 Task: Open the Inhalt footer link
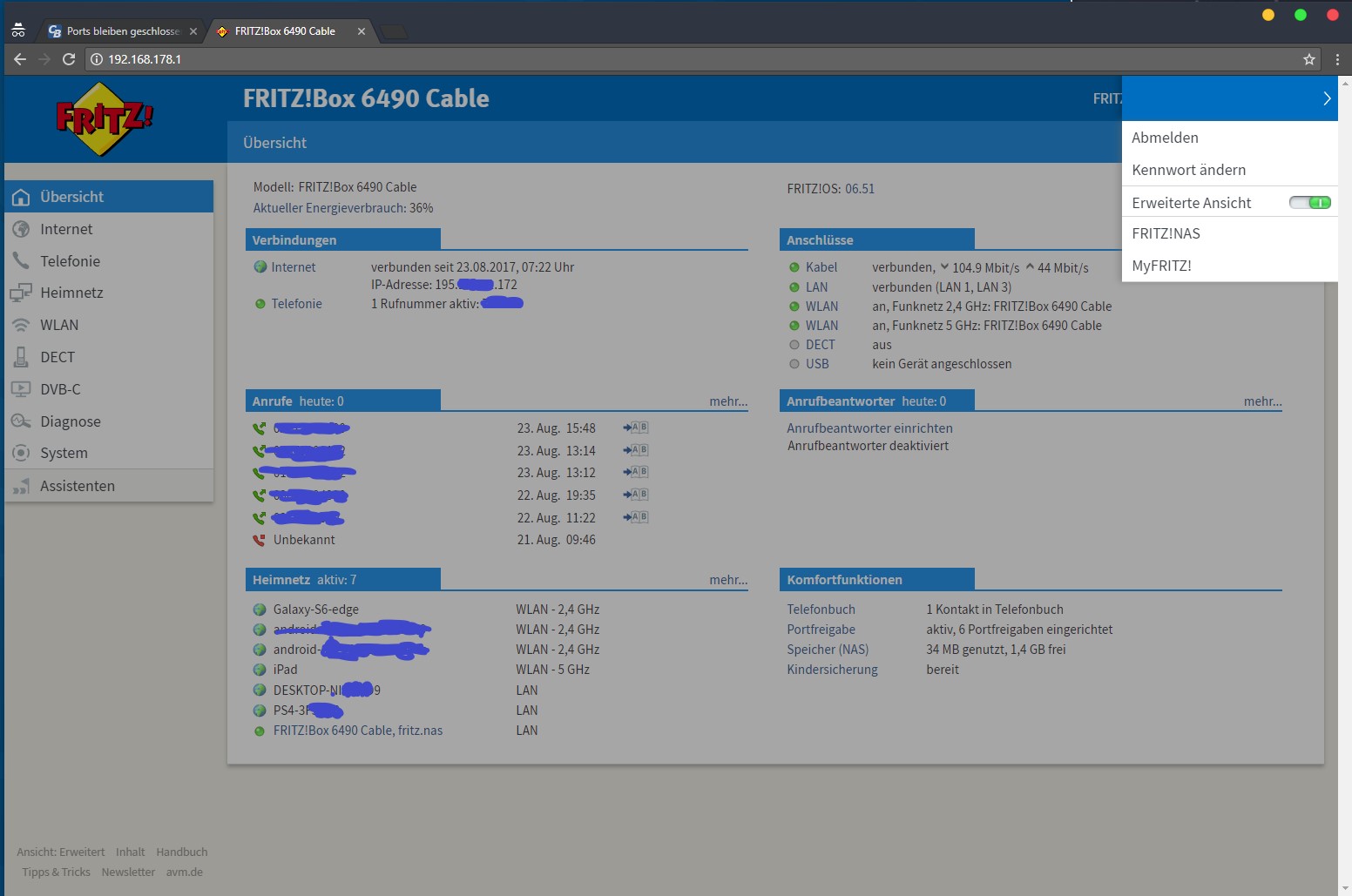[130, 852]
